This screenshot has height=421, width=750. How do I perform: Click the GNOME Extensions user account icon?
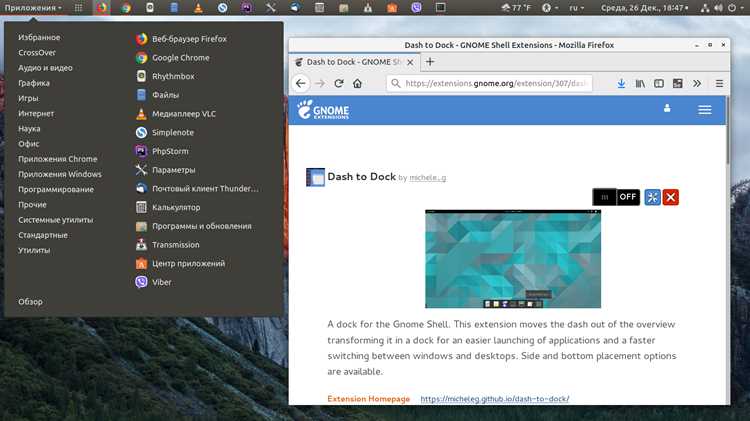click(x=667, y=109)
